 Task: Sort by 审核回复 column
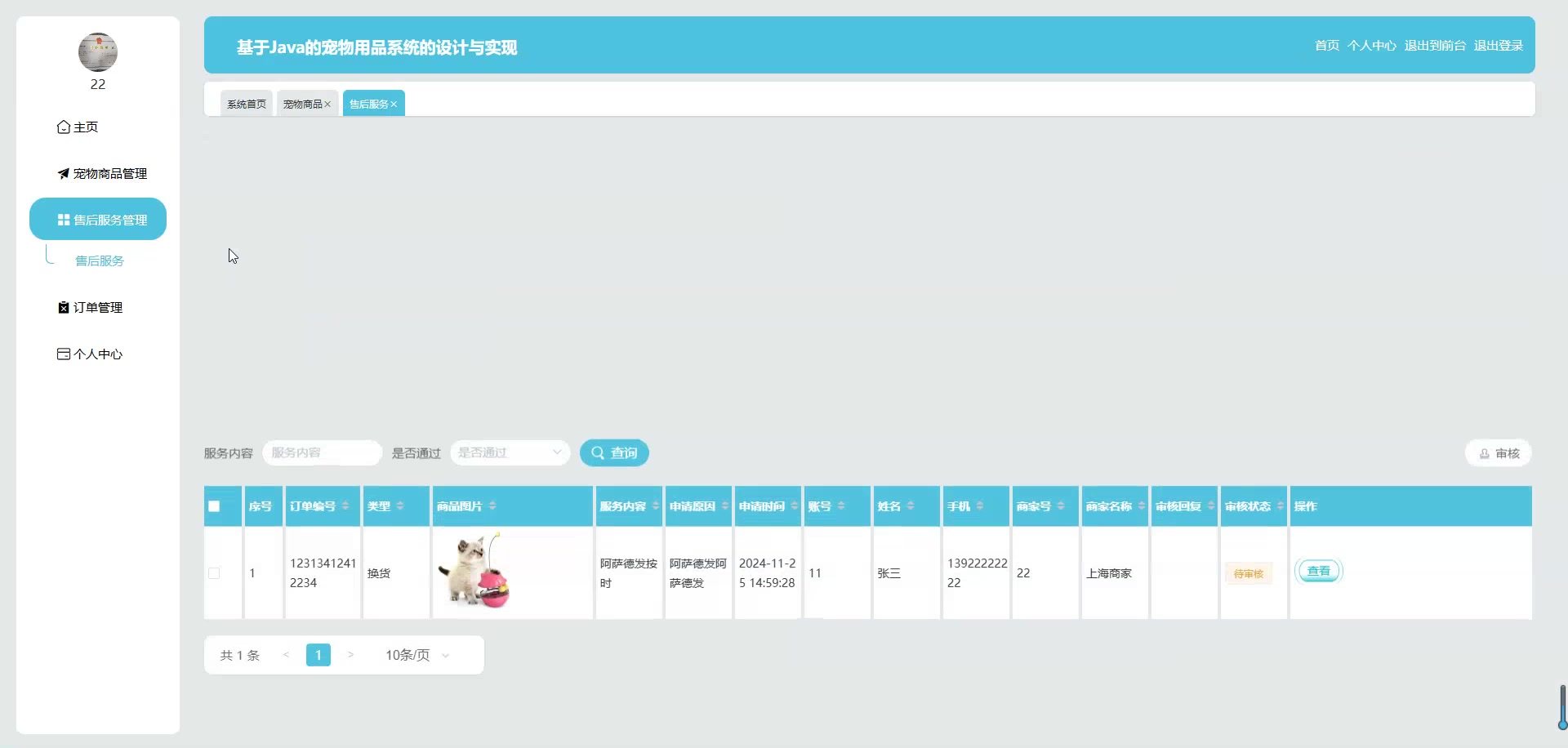click(x=1211, y=506)
